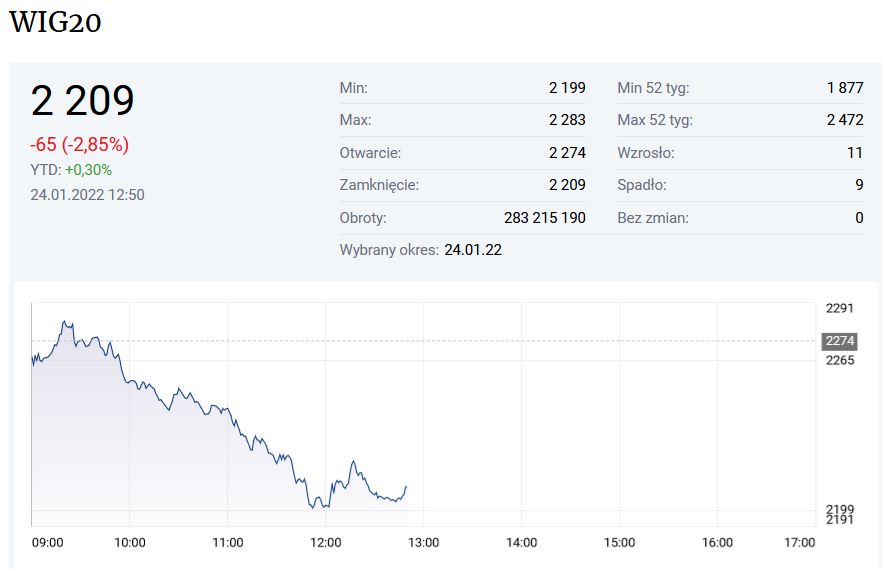Image resolution: width=882 pixels, height=569 pixels.
Task: Select the Obroty turnover value 283 215 190
Action: [x=544, y=217]
